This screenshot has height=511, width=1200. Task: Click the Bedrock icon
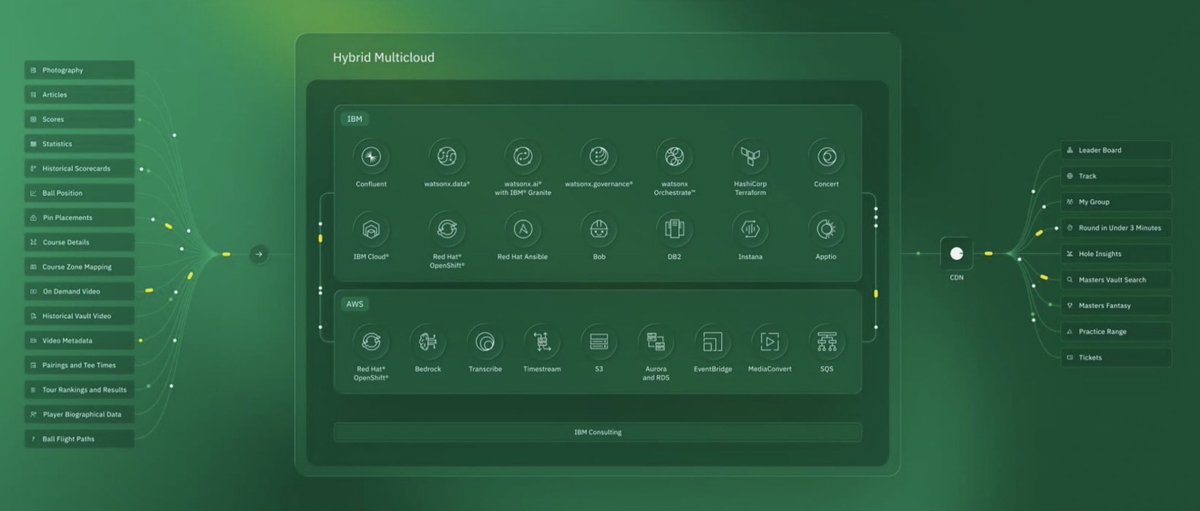tap(428, 341)
